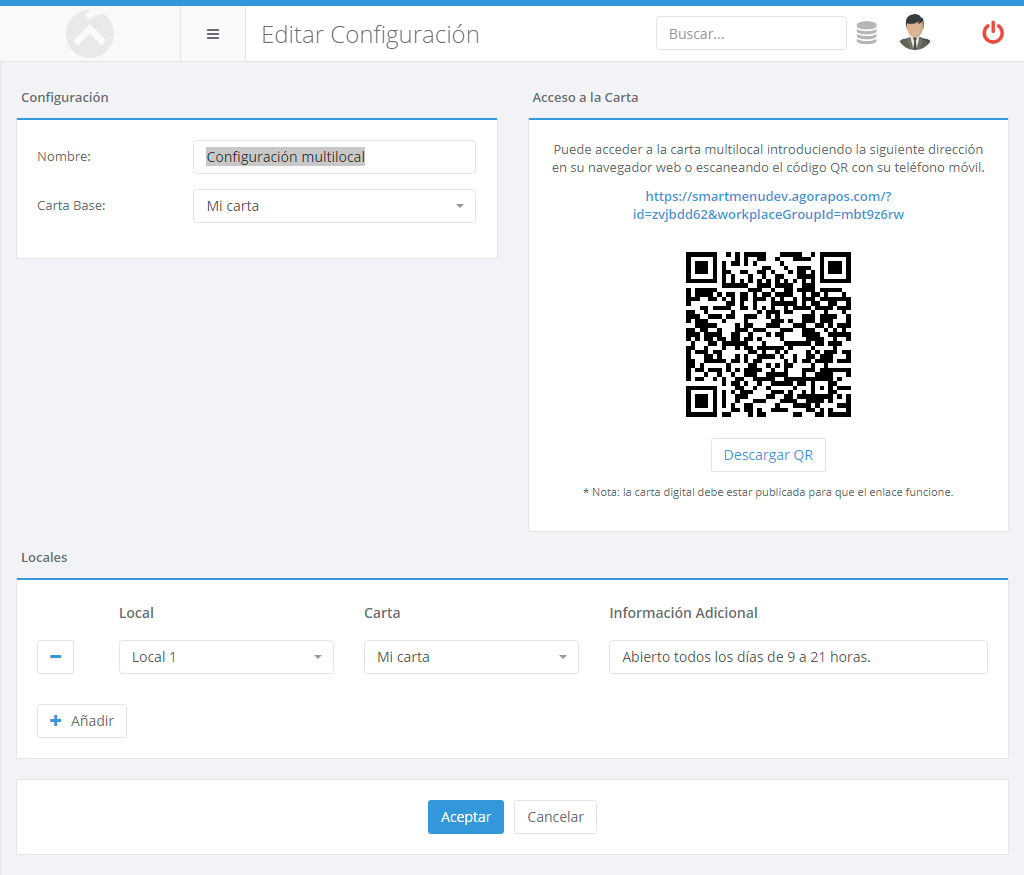Remove Local 1 row with minus icon

click(56, 657)
